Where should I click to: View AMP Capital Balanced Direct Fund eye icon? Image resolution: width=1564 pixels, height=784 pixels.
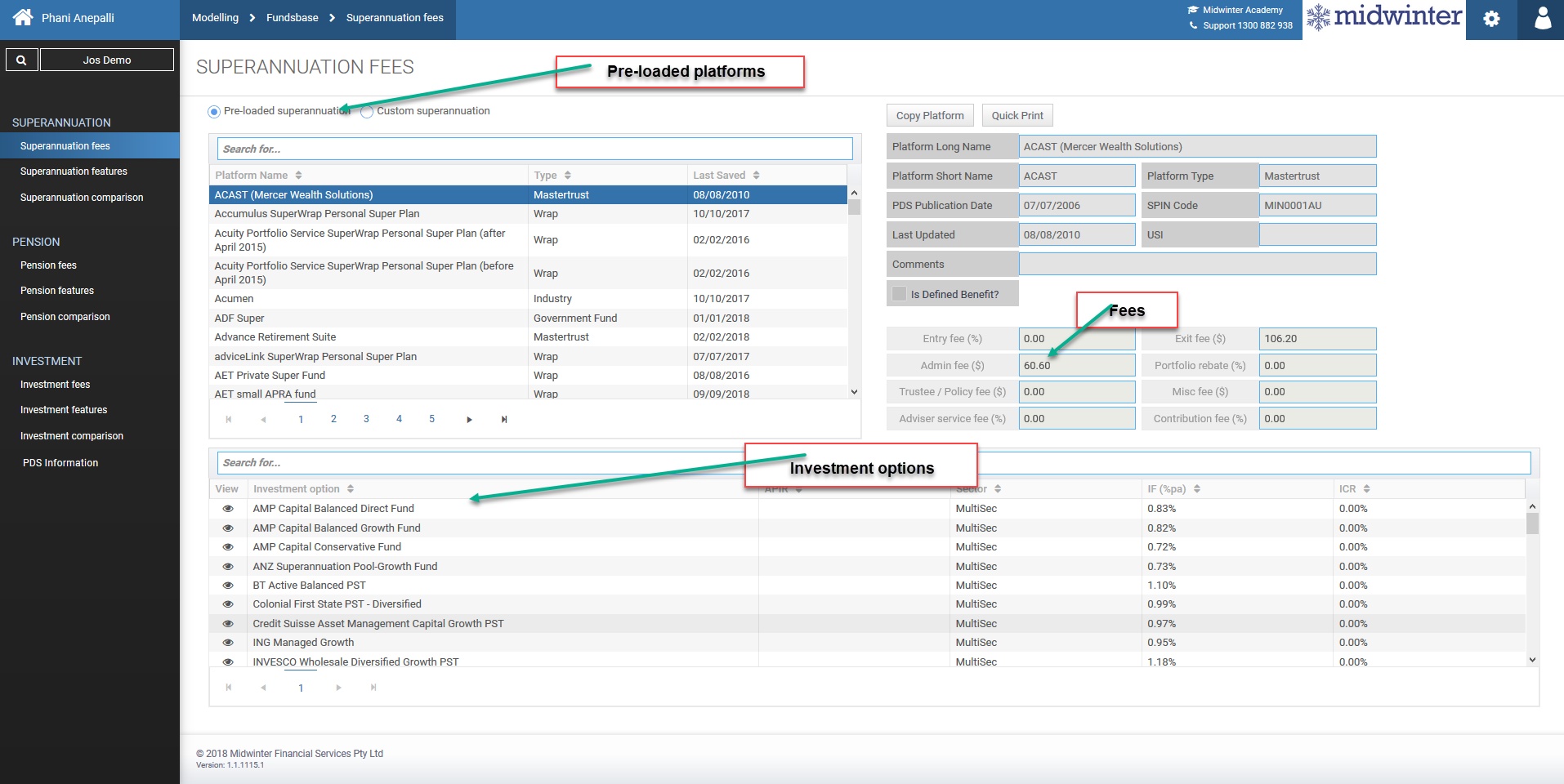228,508
